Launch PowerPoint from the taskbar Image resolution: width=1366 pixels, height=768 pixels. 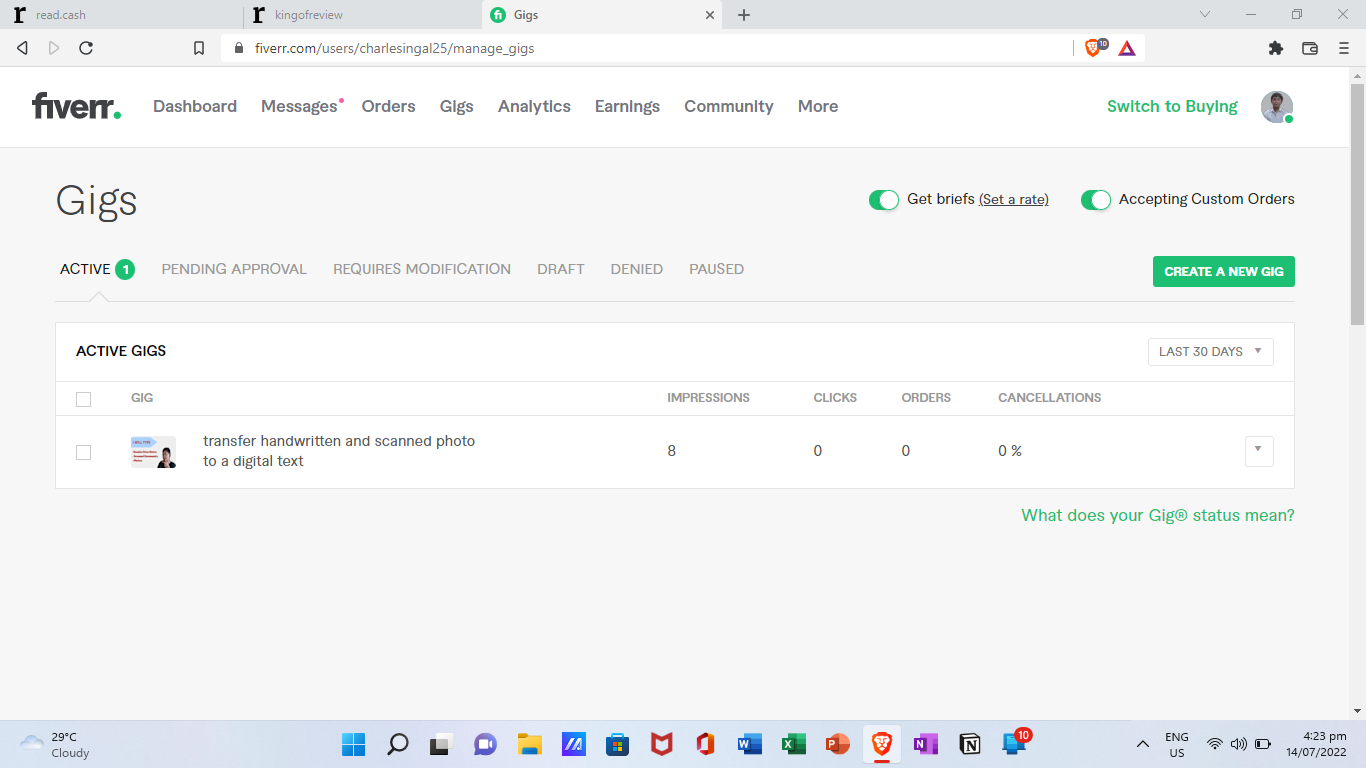point(837,744)
